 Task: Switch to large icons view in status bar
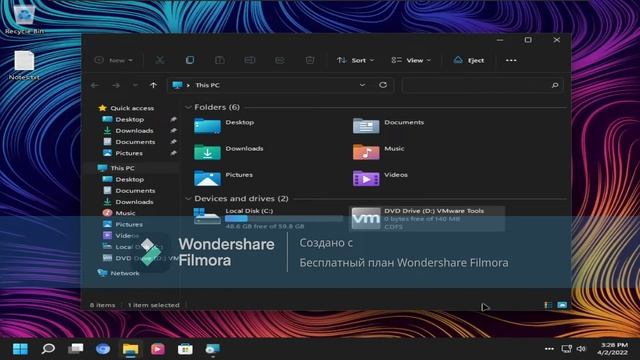pos(562,305)
